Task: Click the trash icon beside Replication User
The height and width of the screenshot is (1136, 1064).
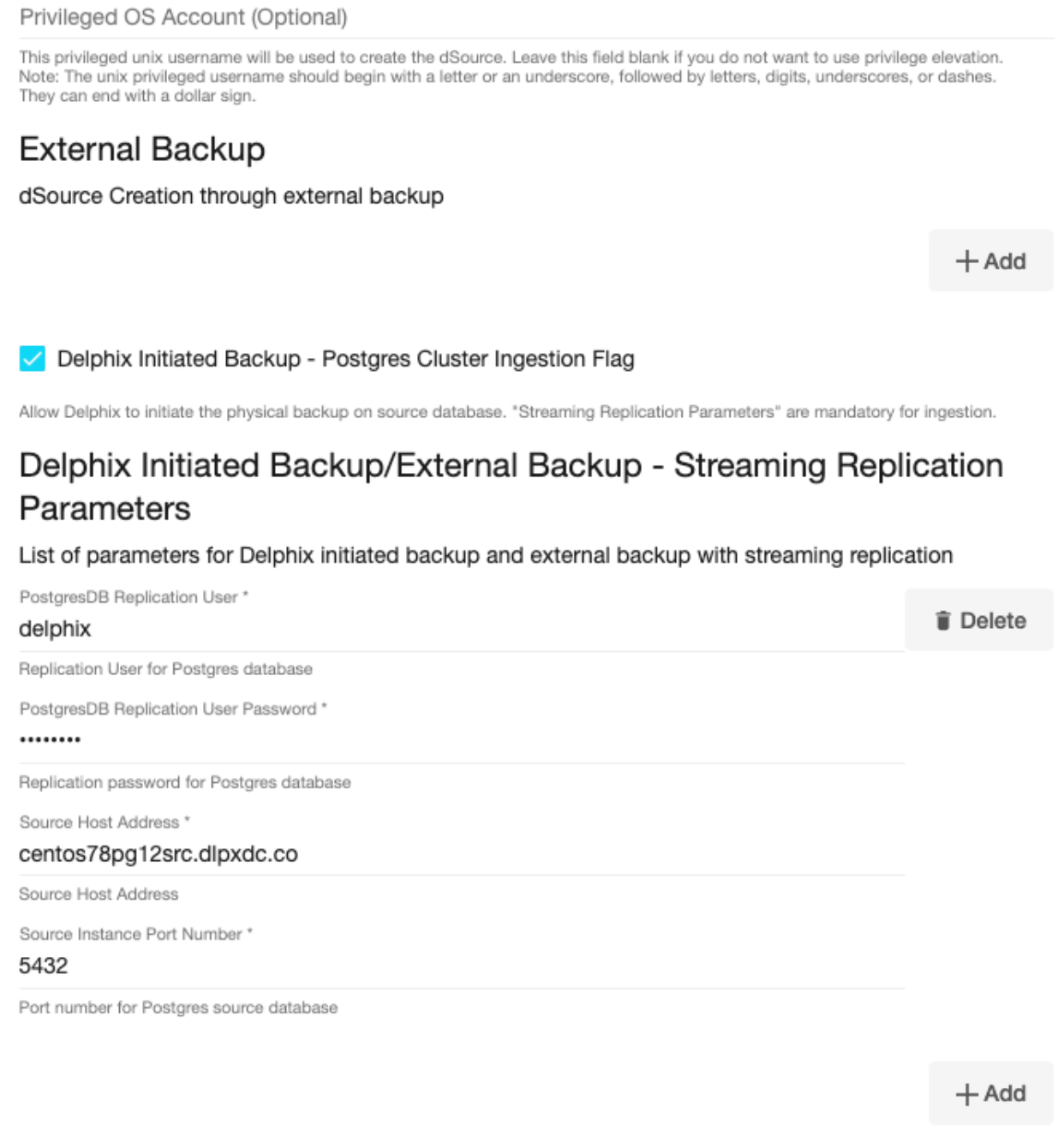Action: [x=943, y=620]
